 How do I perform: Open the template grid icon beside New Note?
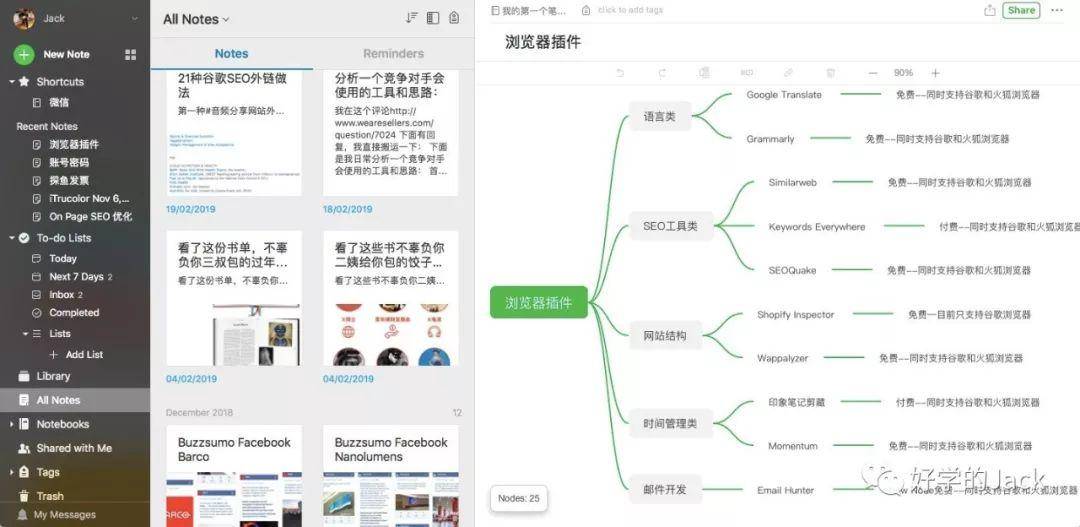click(x=130, y=54)
